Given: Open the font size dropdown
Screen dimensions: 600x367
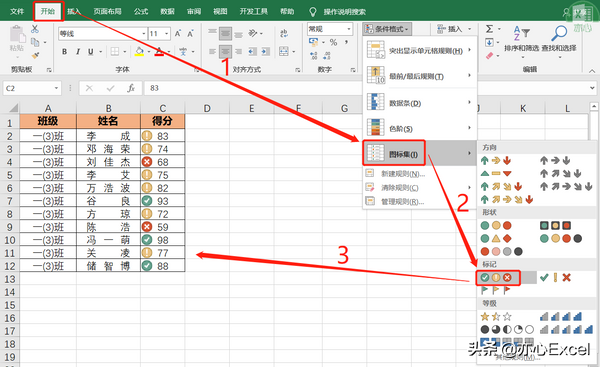Looking at the screenshot, I should tap(167, 34).
